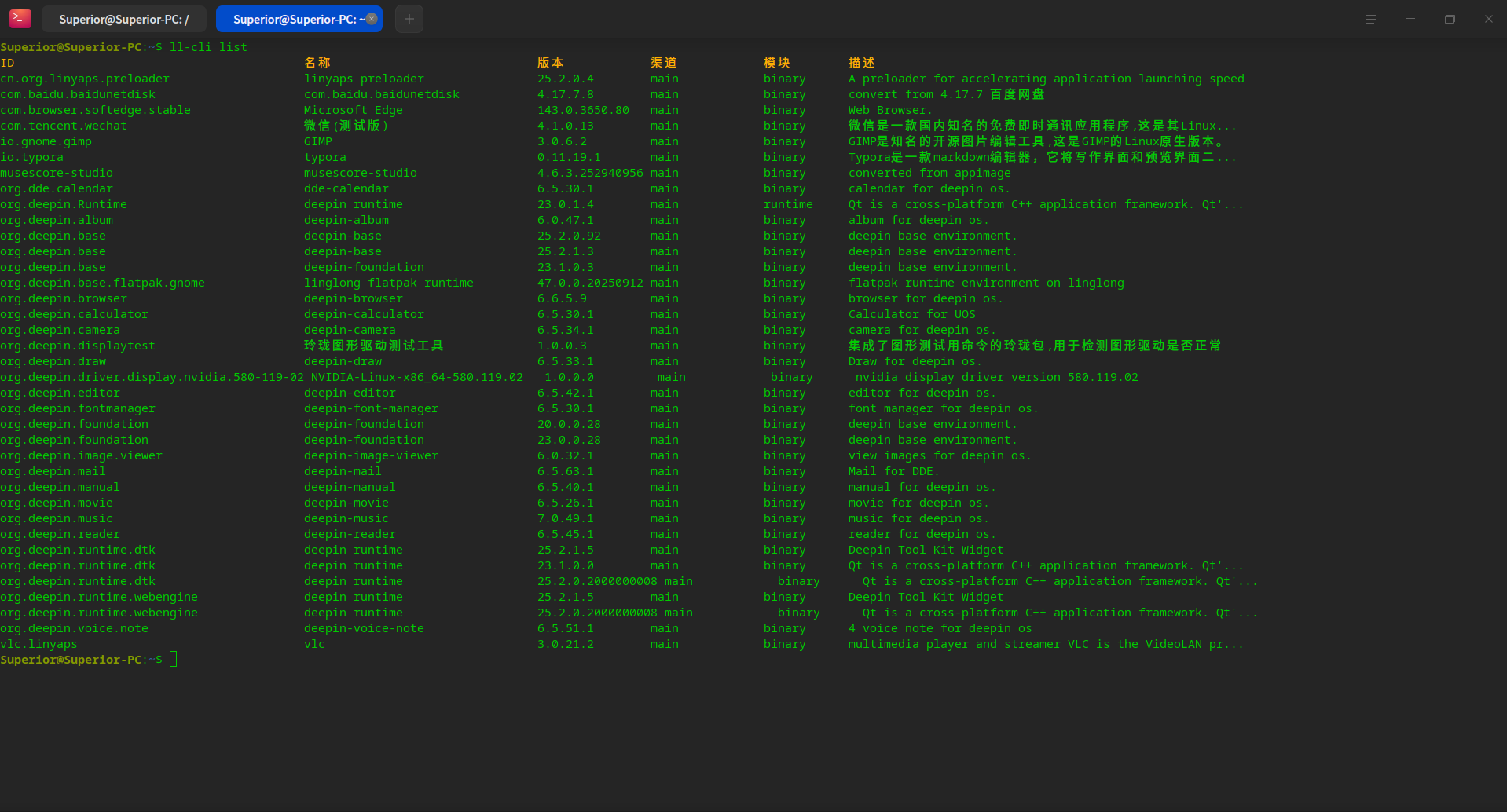
Task: Open a new terminal tab with plus
Action: click(x=409, y=19)
